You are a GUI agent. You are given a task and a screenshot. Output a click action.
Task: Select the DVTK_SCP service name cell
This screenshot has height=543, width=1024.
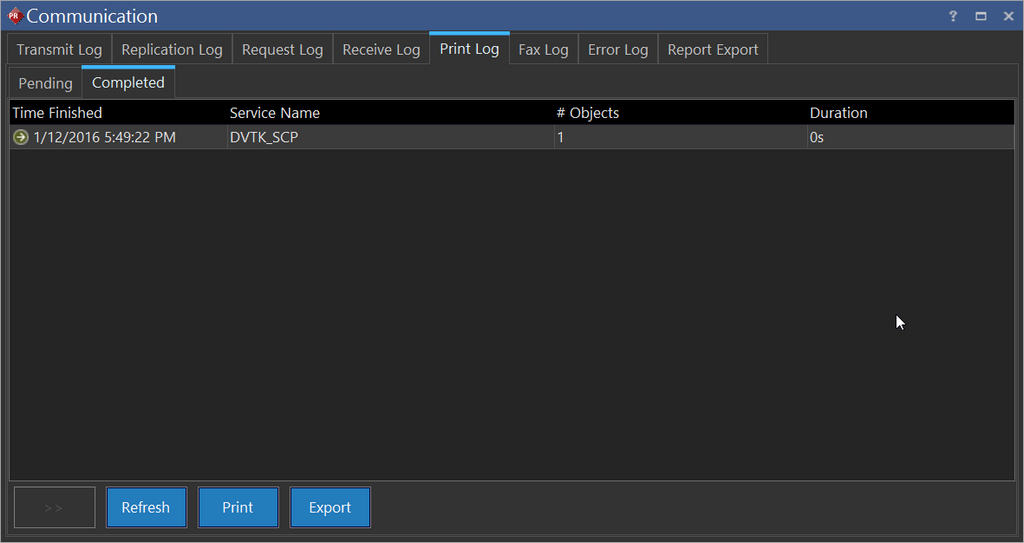point(264,137)
